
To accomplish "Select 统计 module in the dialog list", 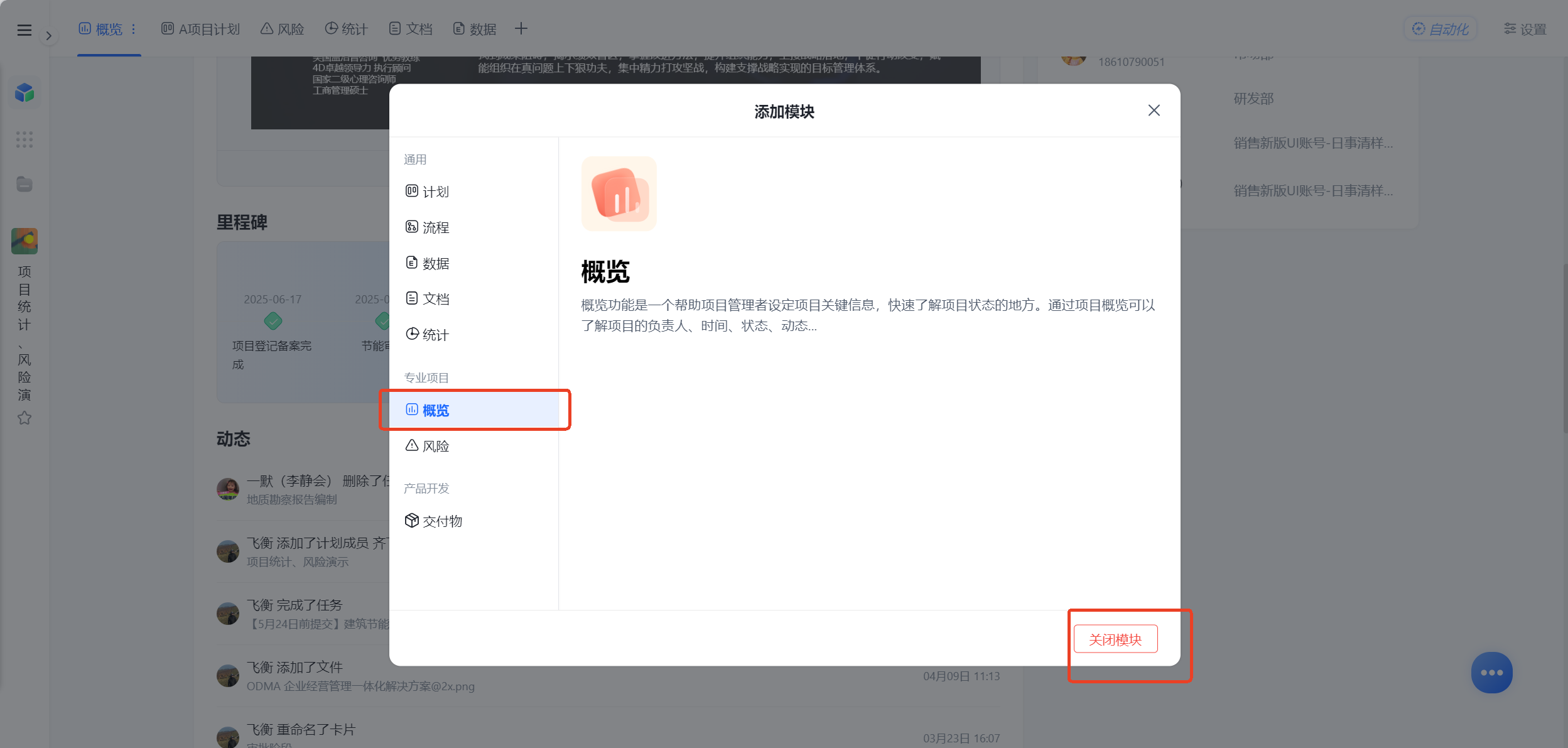I will tap(473, 335).
